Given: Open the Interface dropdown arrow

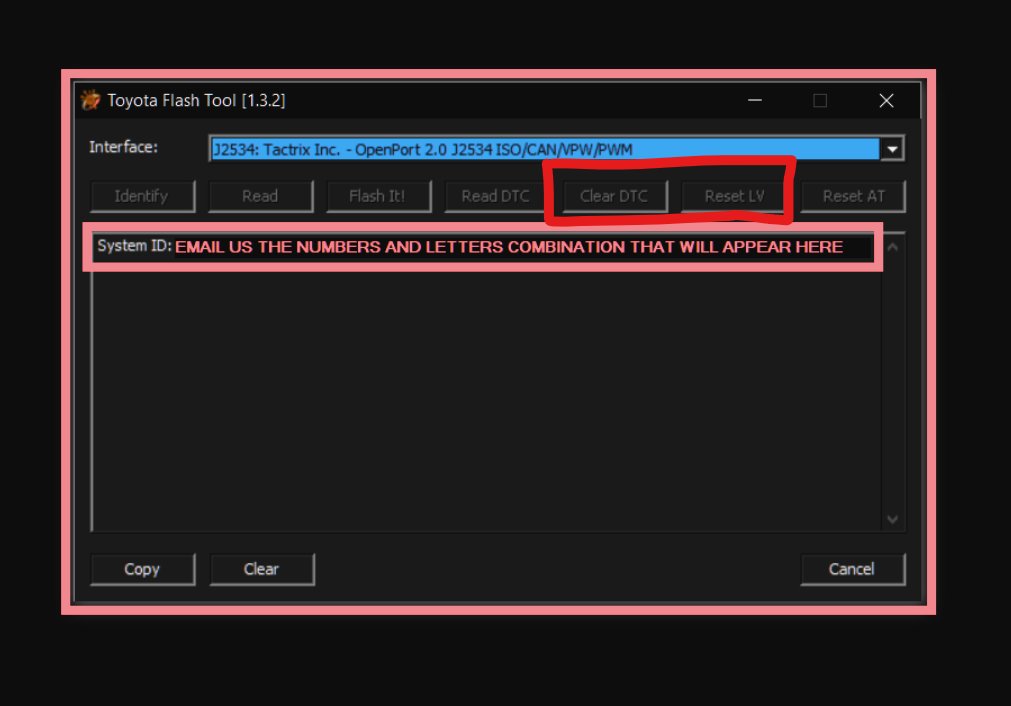Looking at the screenshot, I should click(x=892, y=149).
